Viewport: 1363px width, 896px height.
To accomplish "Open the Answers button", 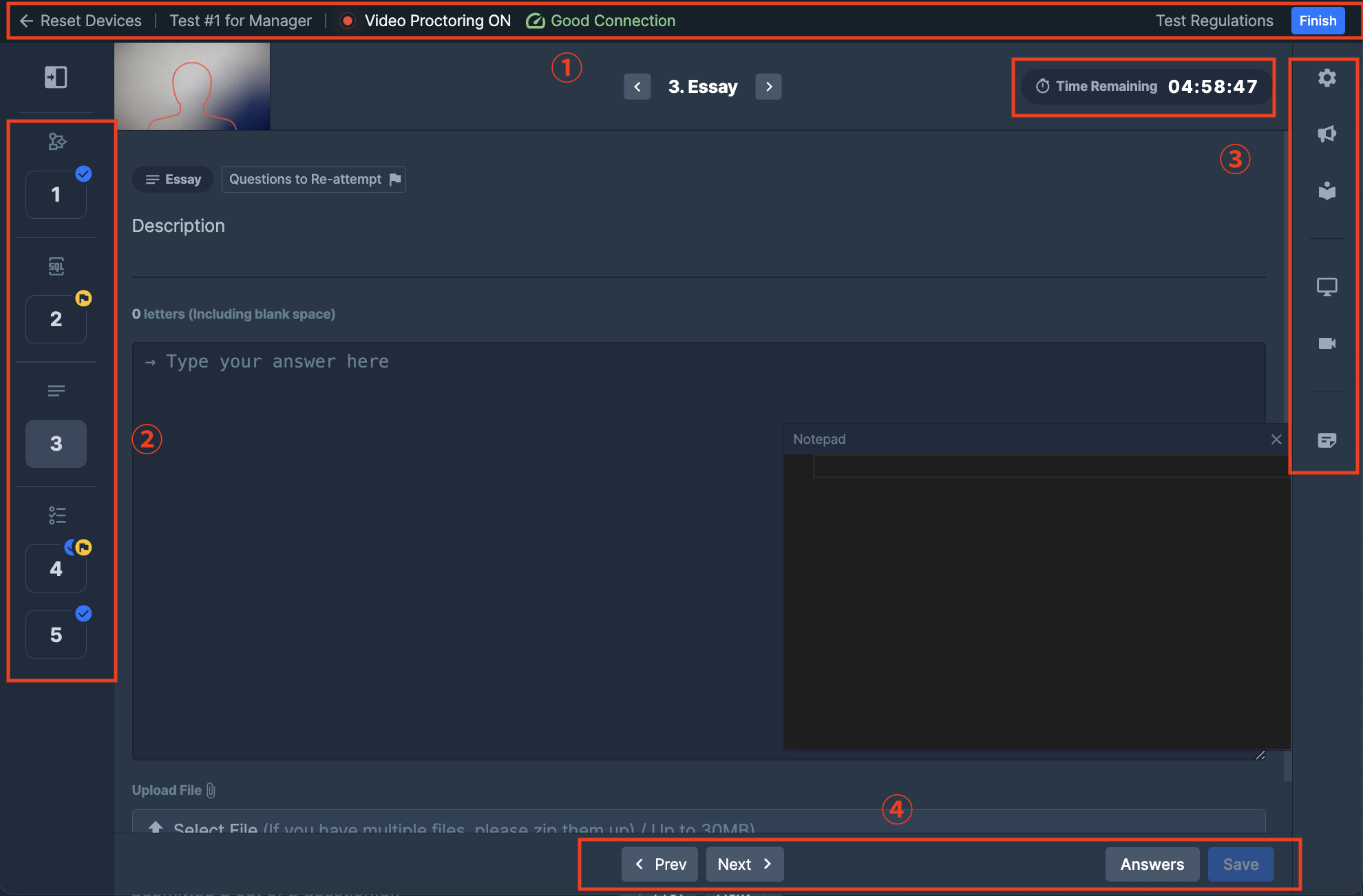I will (1152, 864).
